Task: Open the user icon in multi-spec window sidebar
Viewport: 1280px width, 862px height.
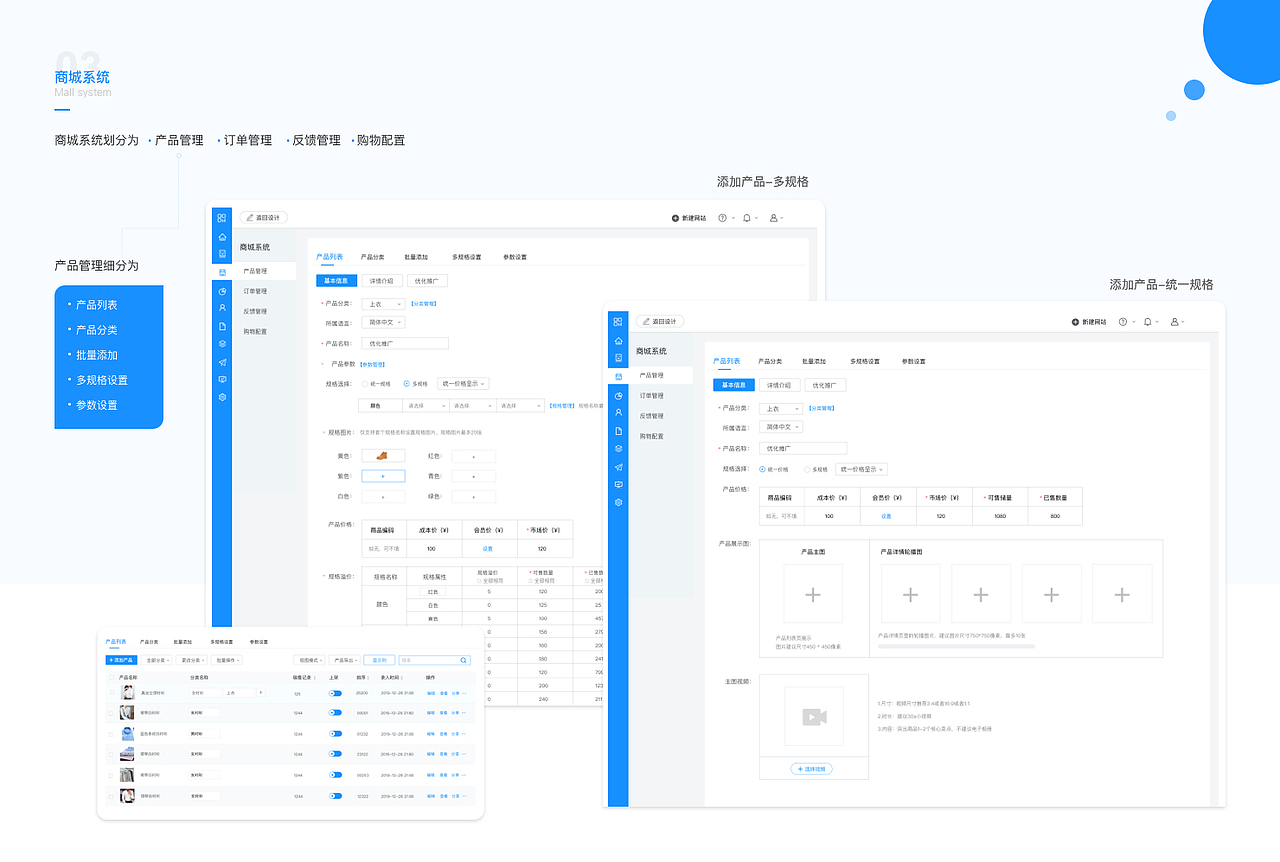Action: [222, 308]
